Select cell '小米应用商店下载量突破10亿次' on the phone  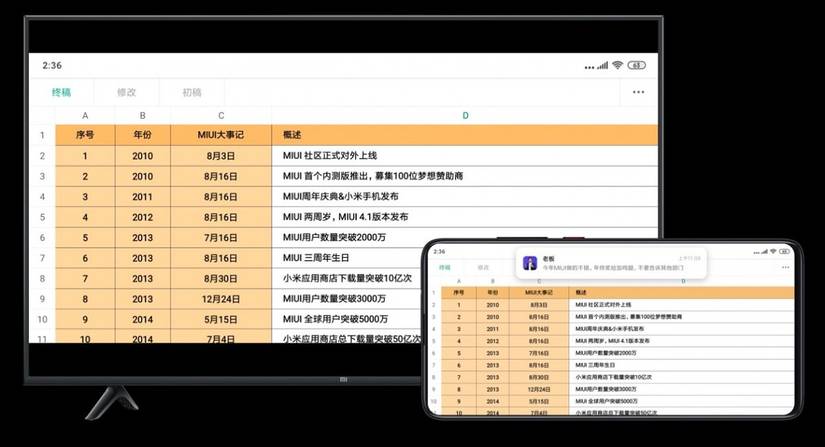[x=681, y=377]
